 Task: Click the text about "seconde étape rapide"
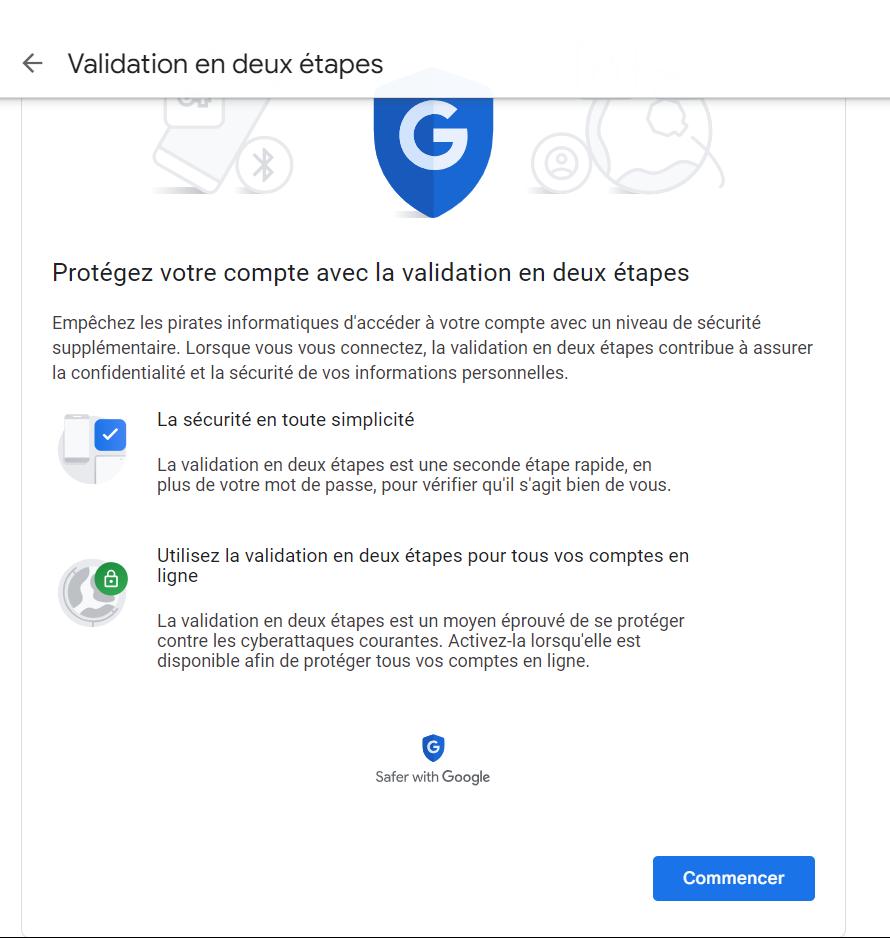point(413,475)
